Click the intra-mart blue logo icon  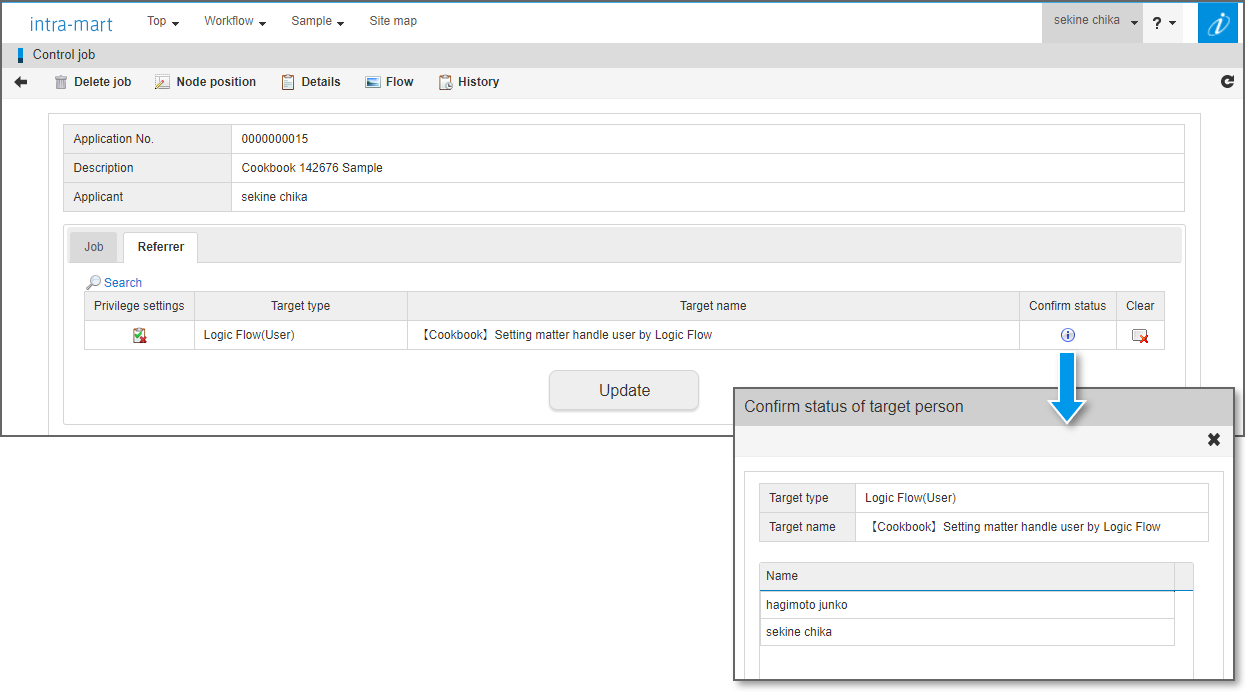pyautogui.click(x=1217, y=22)
